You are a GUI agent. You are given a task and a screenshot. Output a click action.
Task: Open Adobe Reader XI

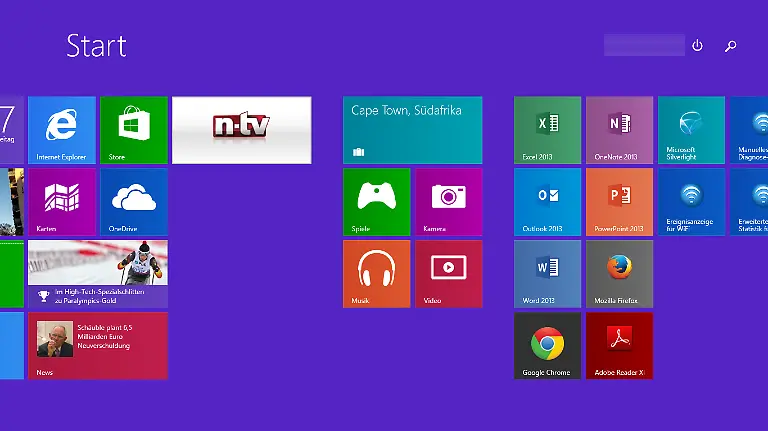(x=620, y=346)
